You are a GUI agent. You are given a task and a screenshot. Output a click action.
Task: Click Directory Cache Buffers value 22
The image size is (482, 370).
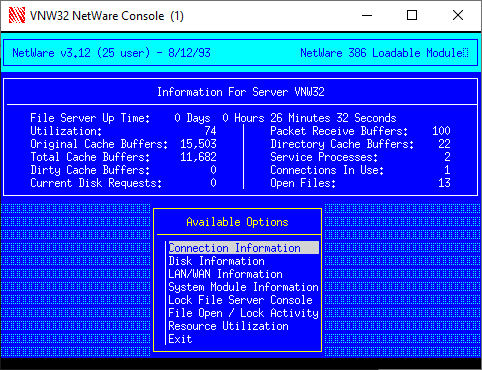coord(444,144)
